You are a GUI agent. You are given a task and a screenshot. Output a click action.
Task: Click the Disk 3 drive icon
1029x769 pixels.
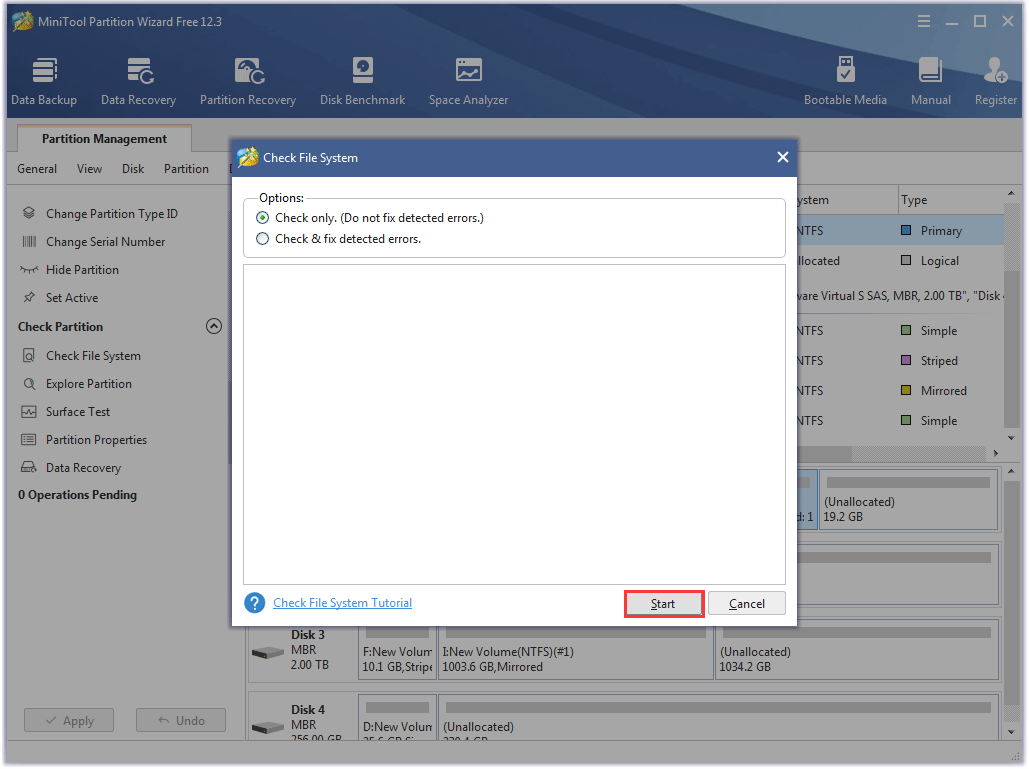tap(268, 653)
